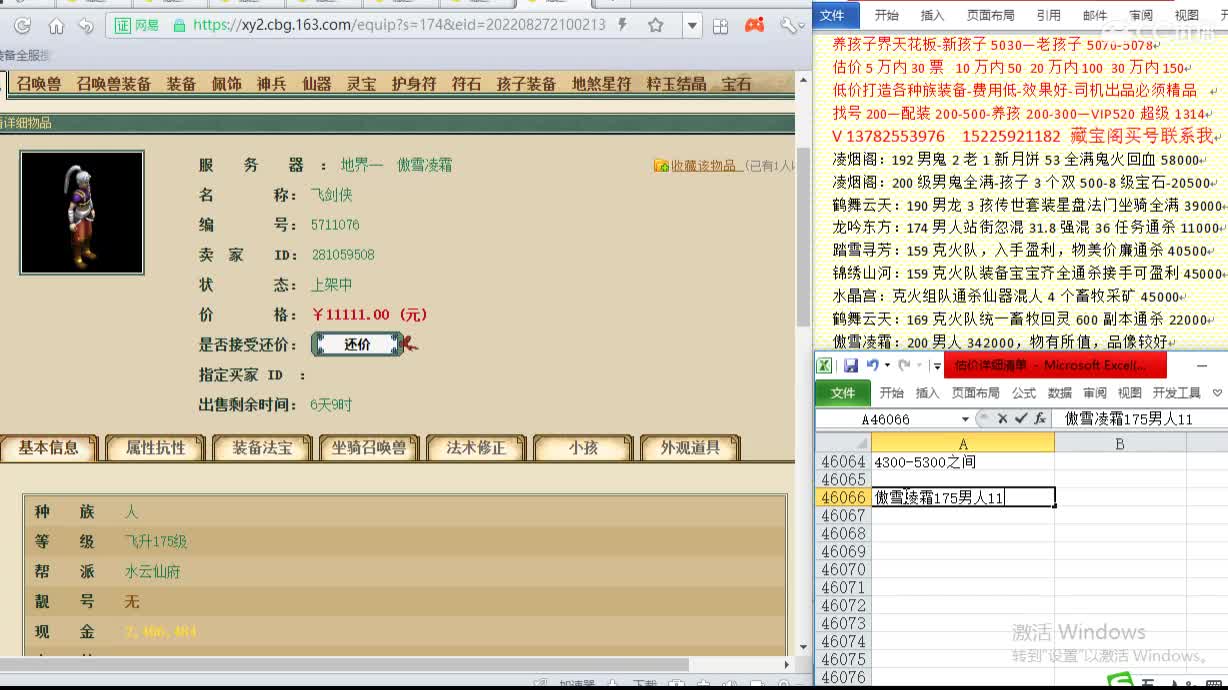Click the lightning speed-mode icon in address bar
The image size is (1228, 690).
(624, 25)
